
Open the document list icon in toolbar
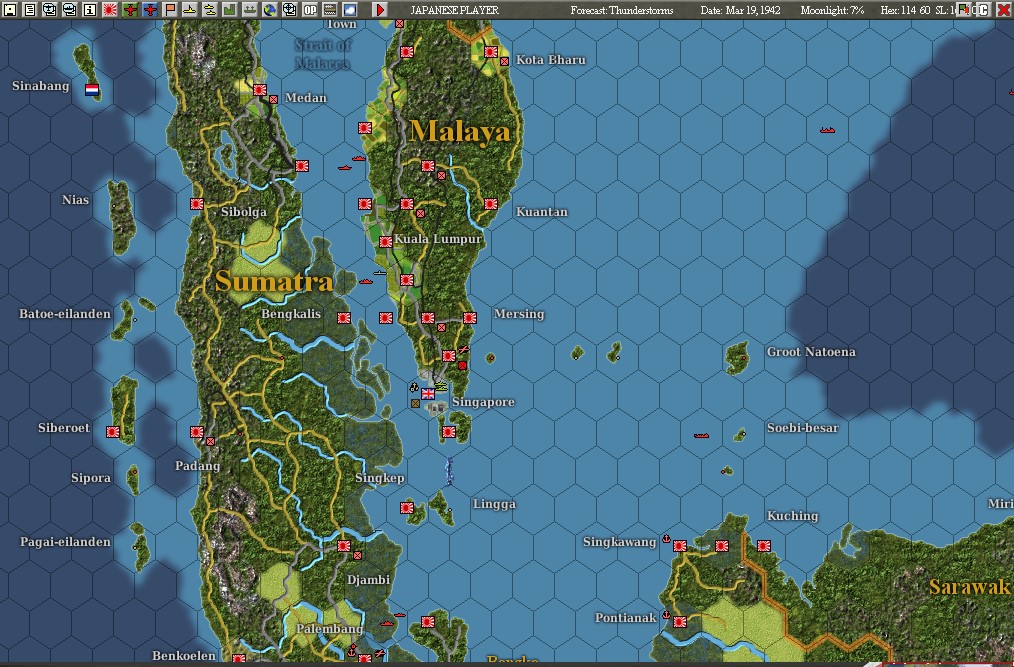(30, 10)
